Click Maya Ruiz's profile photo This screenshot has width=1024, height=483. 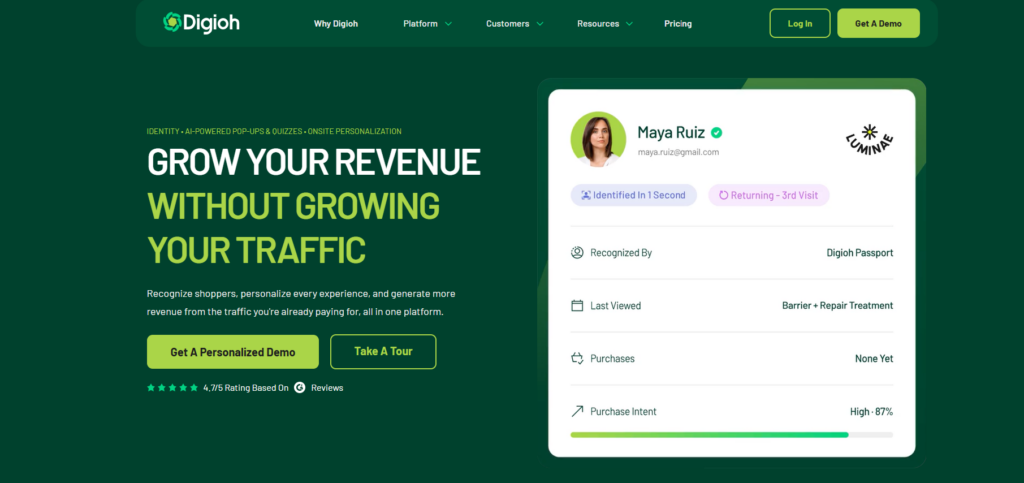click(598, 139)
